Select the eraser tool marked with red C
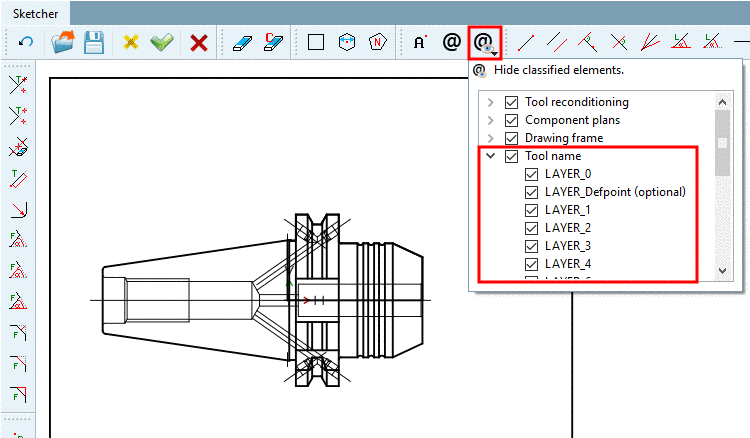 click(273, 42)
